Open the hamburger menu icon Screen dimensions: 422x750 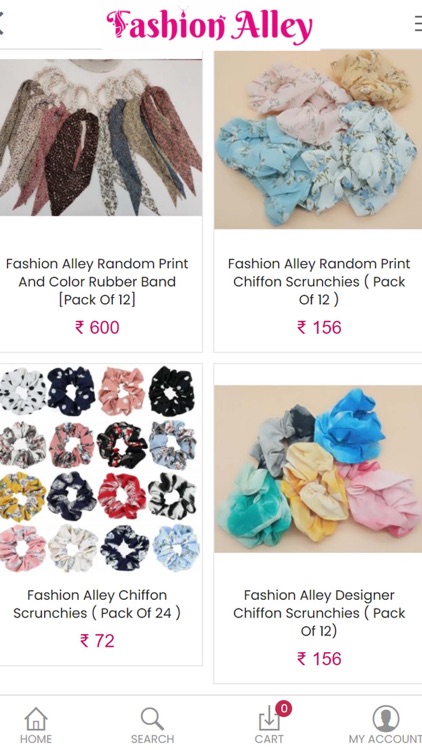418,23
